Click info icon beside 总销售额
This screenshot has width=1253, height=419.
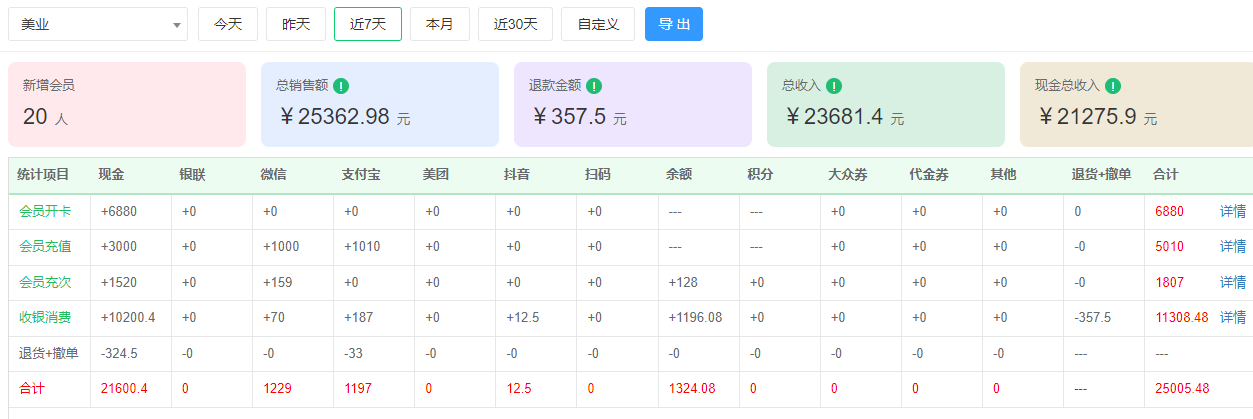click(x=341, y=86)
